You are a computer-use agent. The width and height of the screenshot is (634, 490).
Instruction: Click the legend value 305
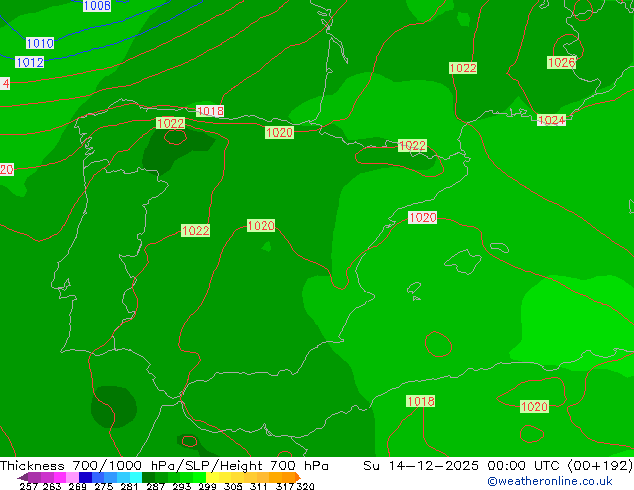pyautogui.click(x=233, y=486)
